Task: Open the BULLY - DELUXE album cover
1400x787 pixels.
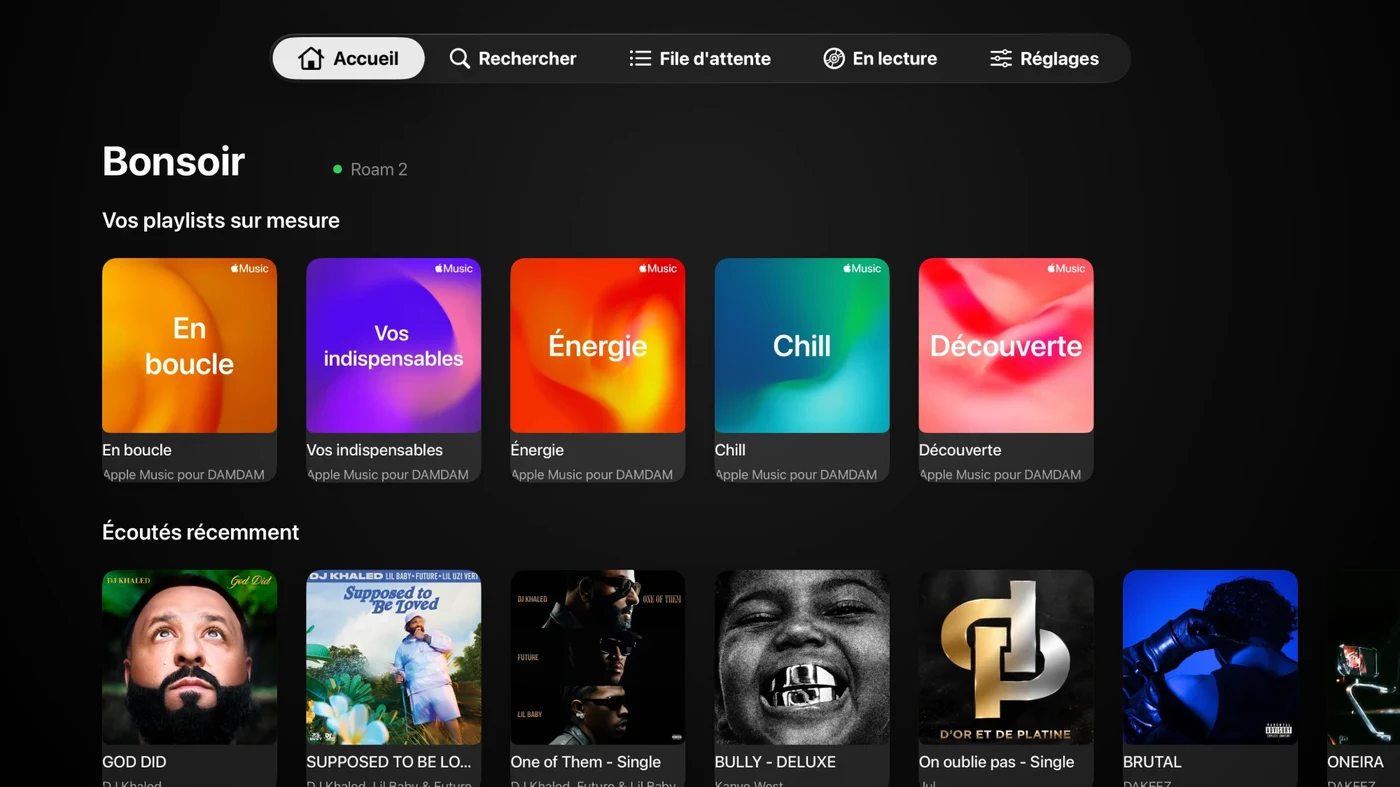Action: [802, 658]
